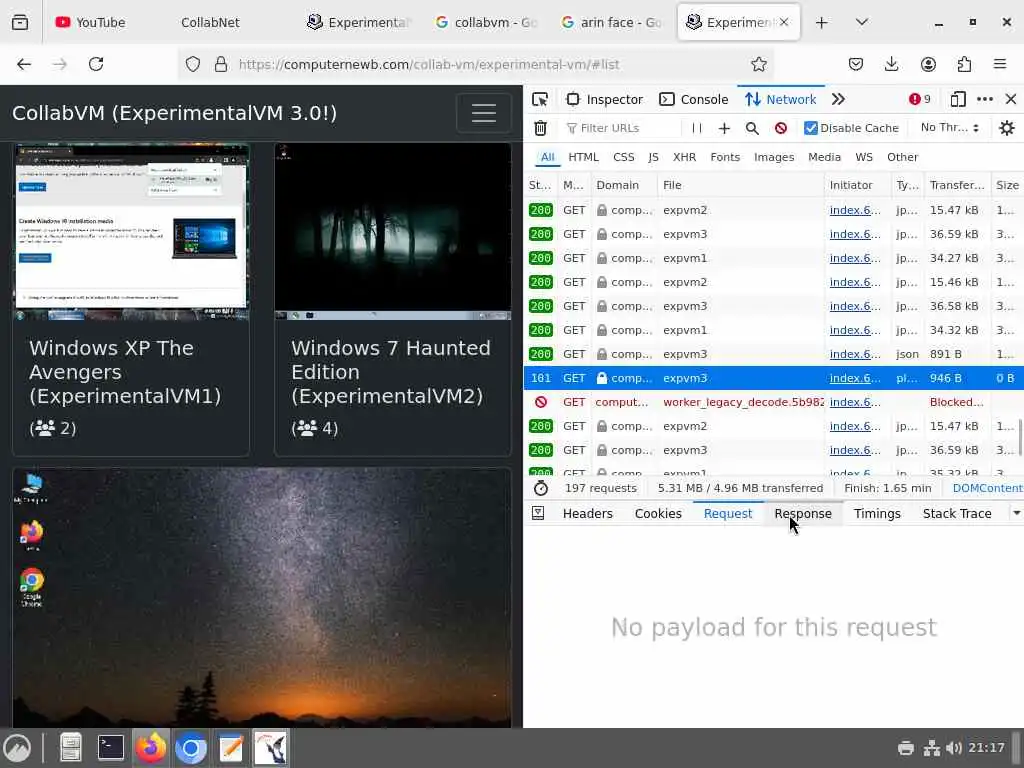Screen dimensions: 1024x768
Task: Open the Headers details tab
Action: [587, 513]
